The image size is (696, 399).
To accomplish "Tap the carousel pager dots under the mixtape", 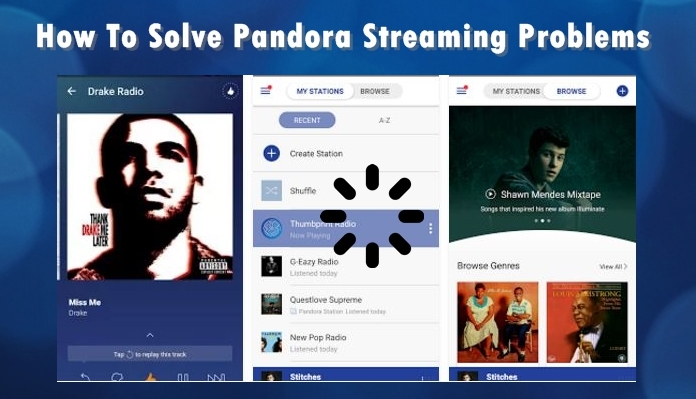I will [x=542, y=221].
